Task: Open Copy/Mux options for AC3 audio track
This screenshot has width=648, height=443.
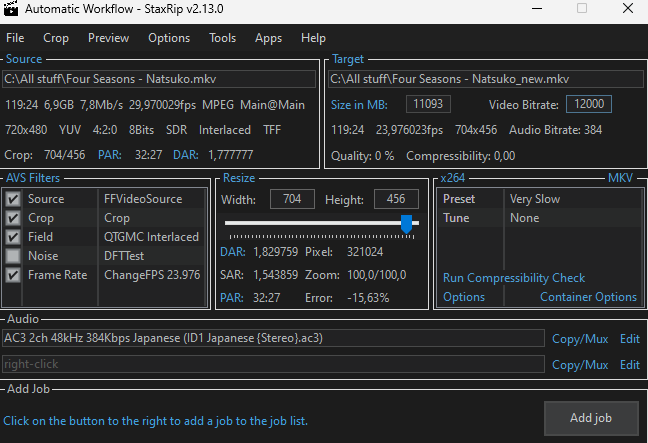Action: (580, 339)
